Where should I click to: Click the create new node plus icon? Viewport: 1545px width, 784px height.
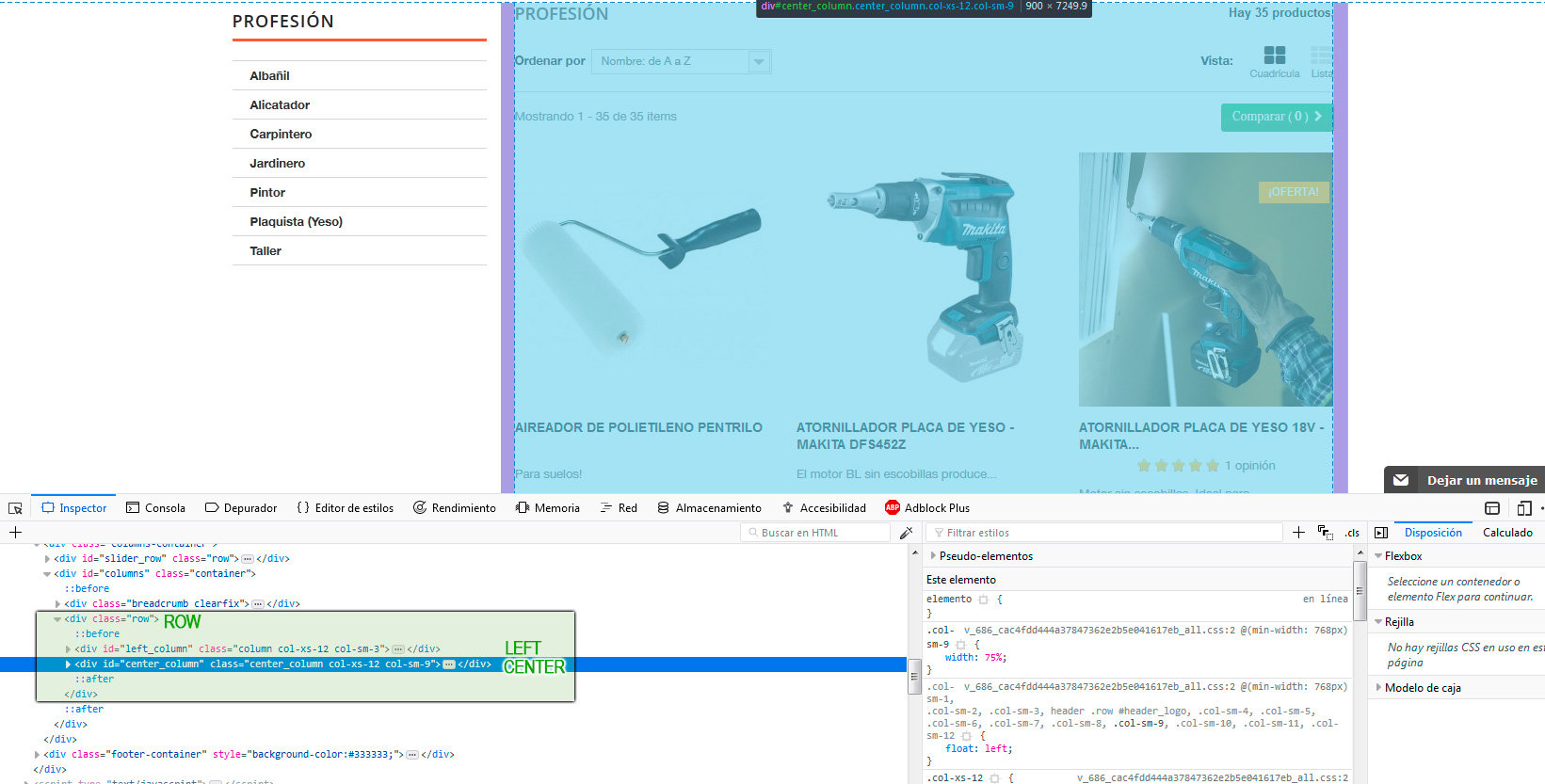tap(15, 533)
